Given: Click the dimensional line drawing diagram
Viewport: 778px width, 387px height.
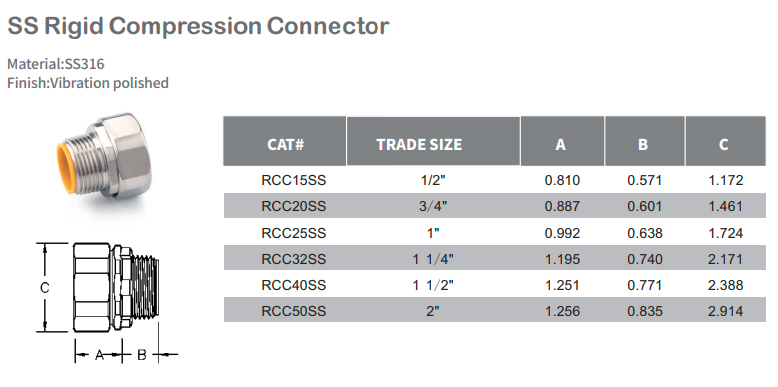Looking at the screenshot, I should coord(107,302).
